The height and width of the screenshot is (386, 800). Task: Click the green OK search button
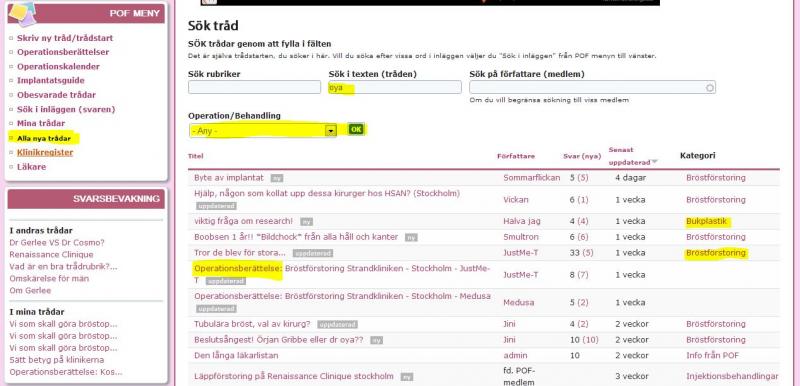coord(356,130)
